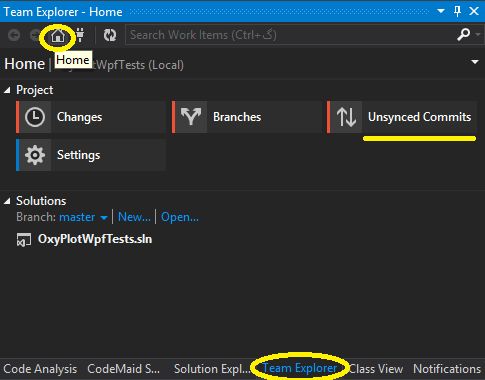The image size is (485, 380).
Task: Click the Connect to Team Projects plug icon
Action: (x=80, y=35)
